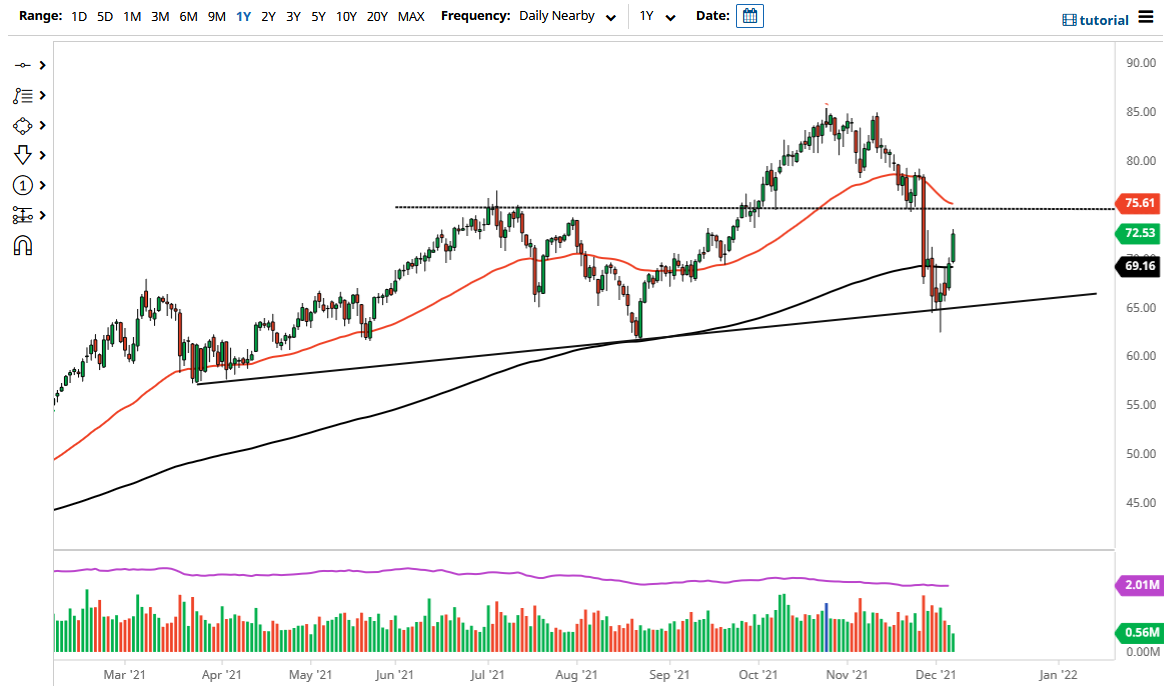
Task: Open the 1Y chart period dropdown
Action: pos(653,16)
